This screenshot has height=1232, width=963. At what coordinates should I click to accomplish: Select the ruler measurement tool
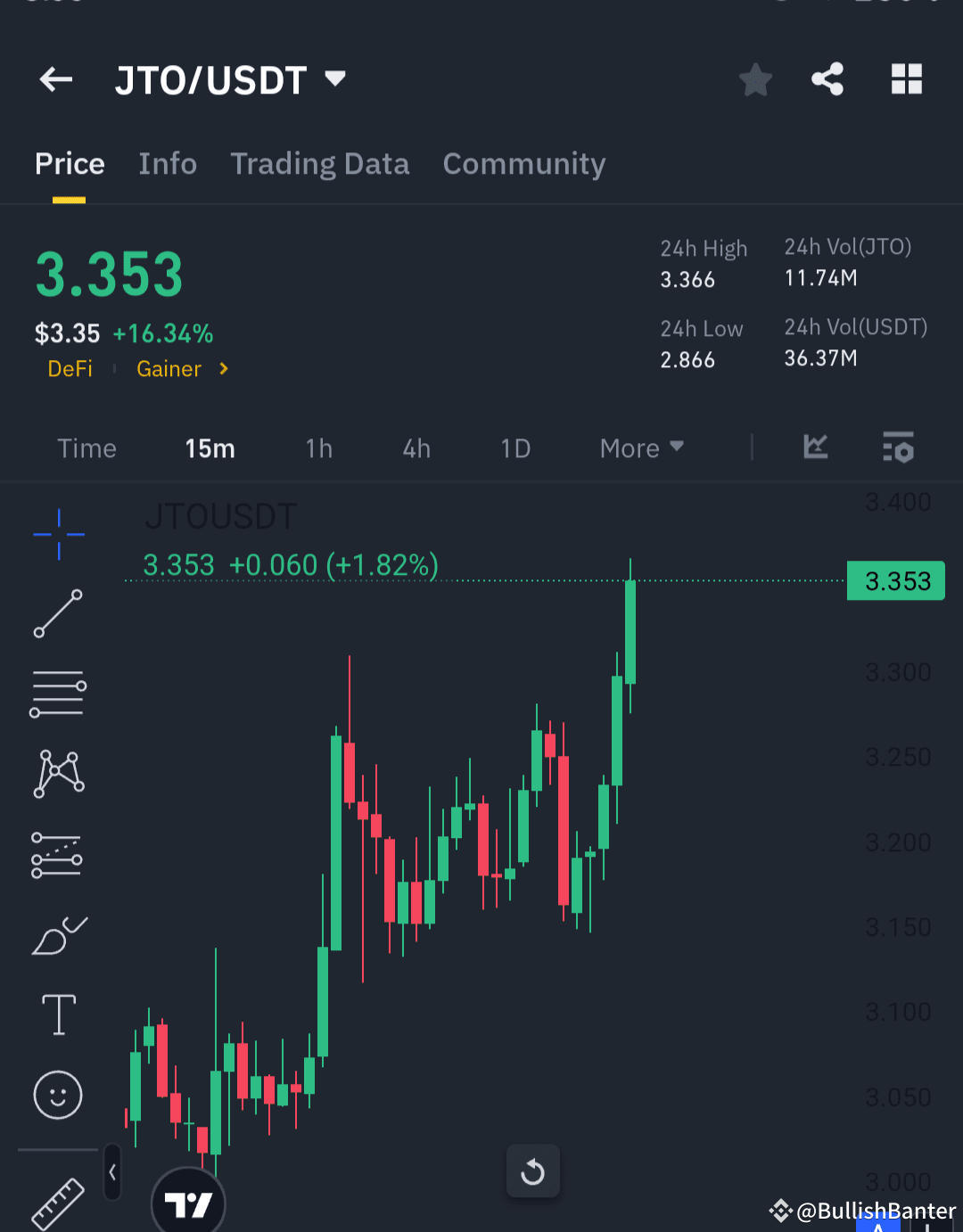click(x=58, y=1205)
